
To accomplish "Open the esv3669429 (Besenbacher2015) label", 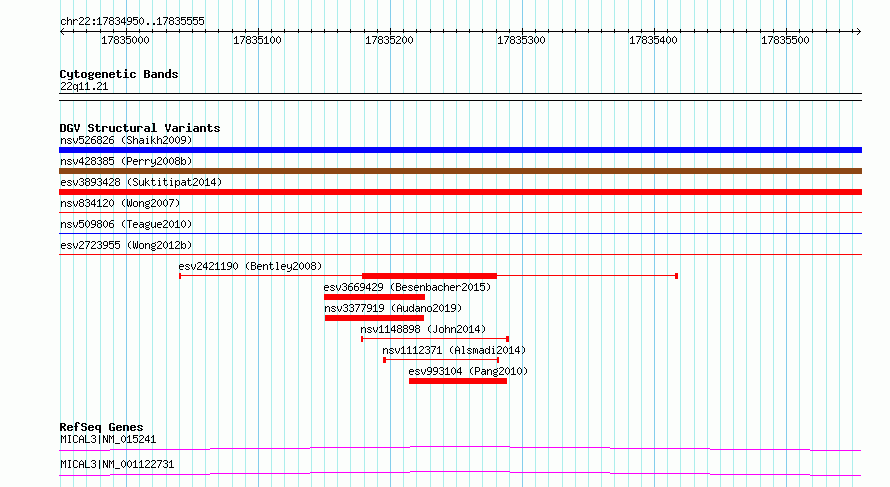I will 407,287.
